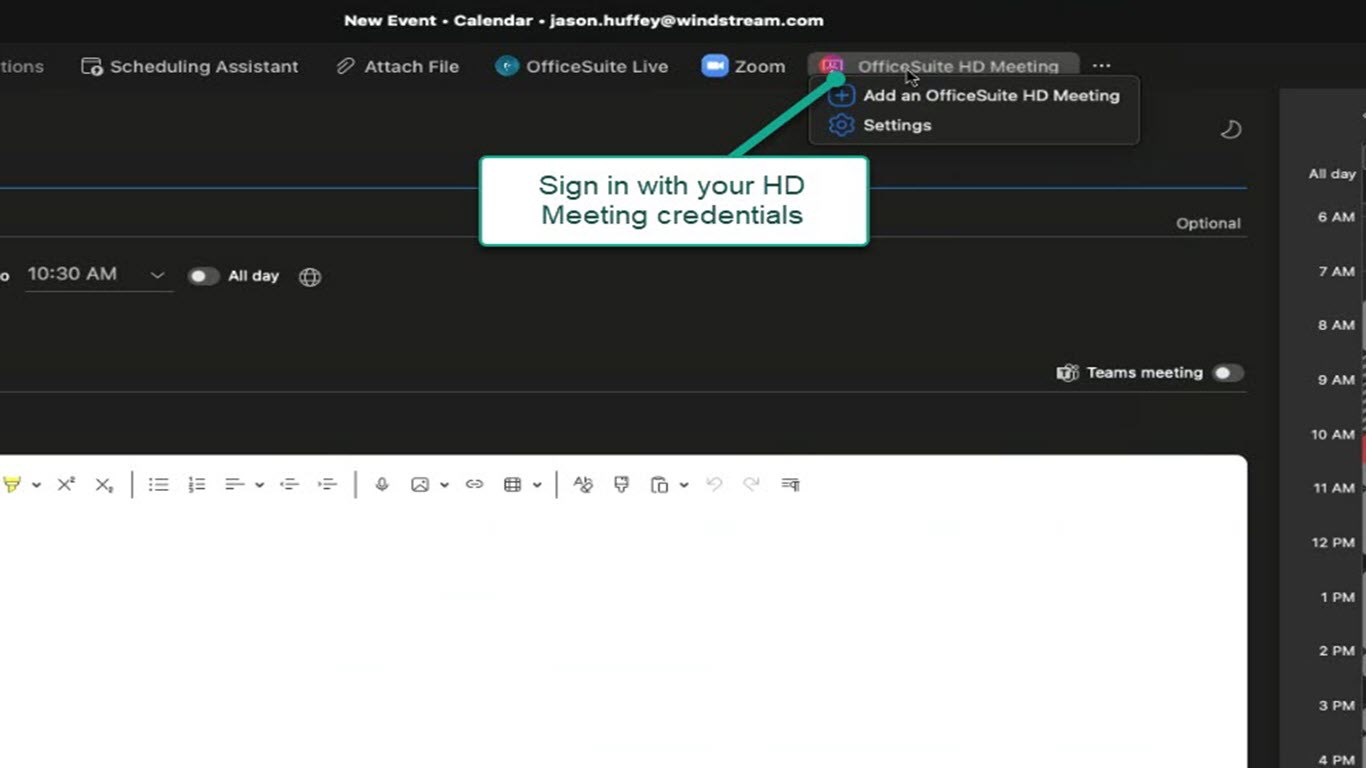The height and width of the screenshot is (768, 1366).
Task: Expand the insert picture dropdown arrow
Action: coord(444,485)
